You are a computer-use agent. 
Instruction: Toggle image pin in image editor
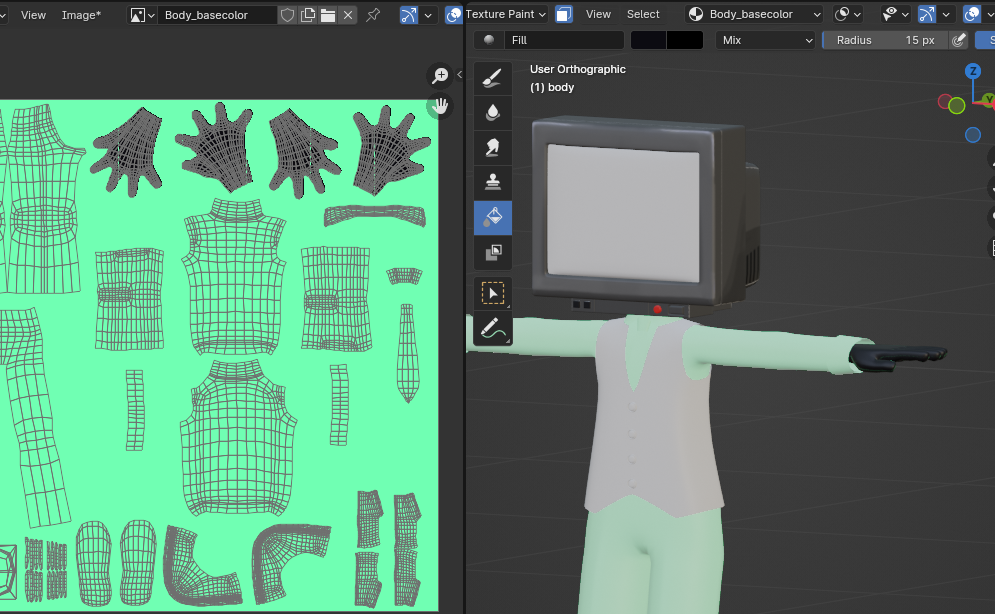pos(373,15)
